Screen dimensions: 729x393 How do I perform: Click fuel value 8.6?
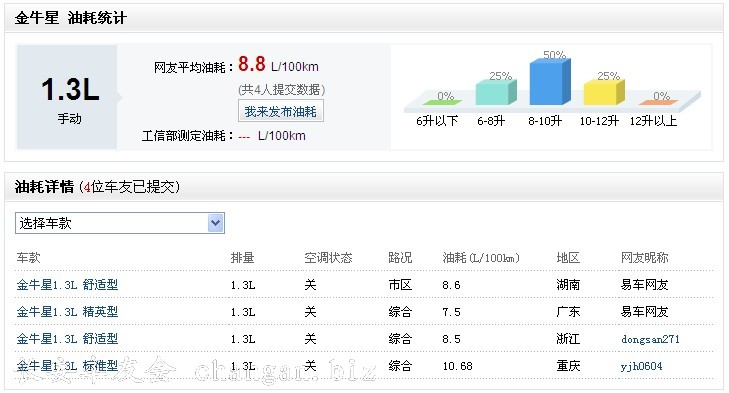[x=451, y=285]
